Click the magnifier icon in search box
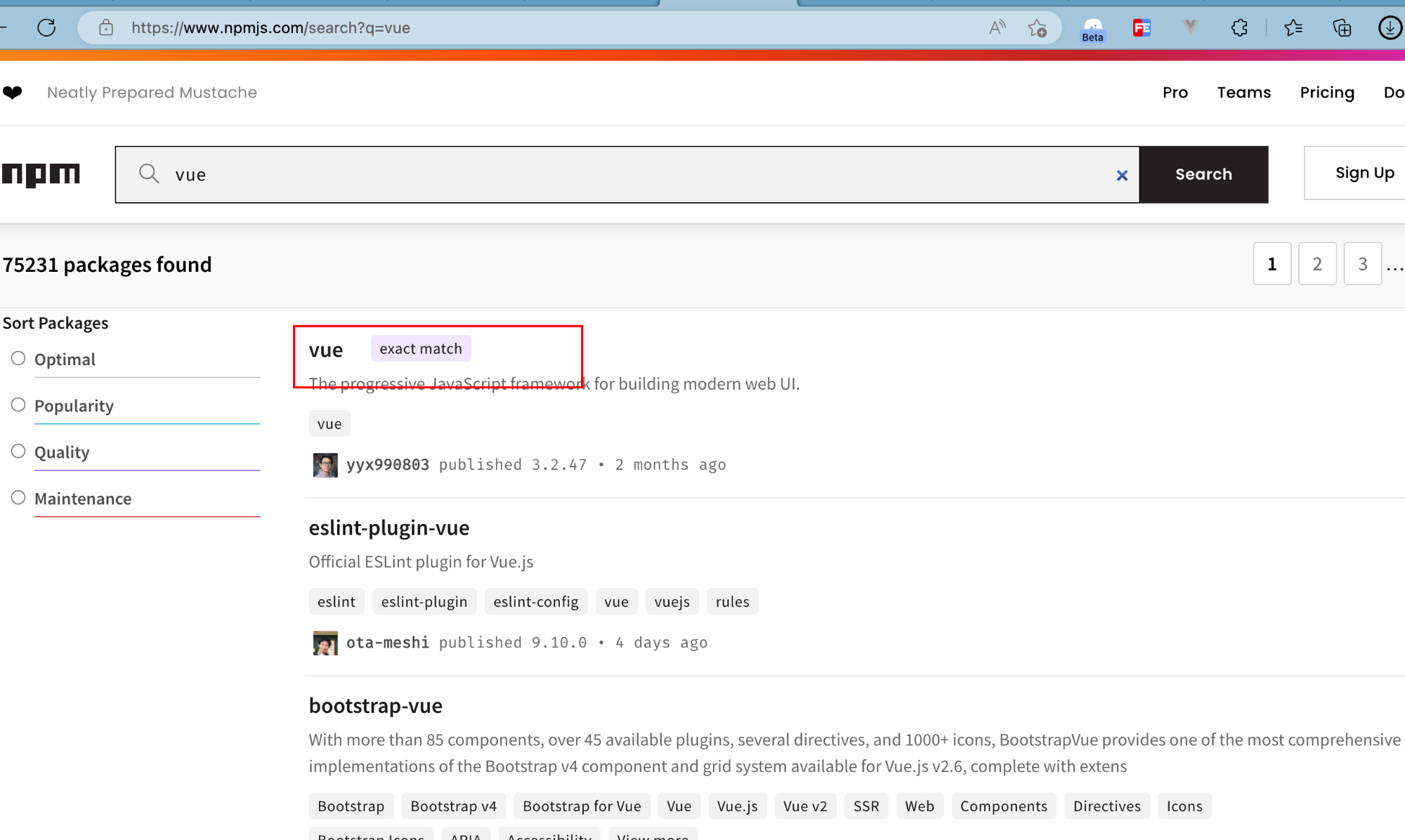 (149, 173)
